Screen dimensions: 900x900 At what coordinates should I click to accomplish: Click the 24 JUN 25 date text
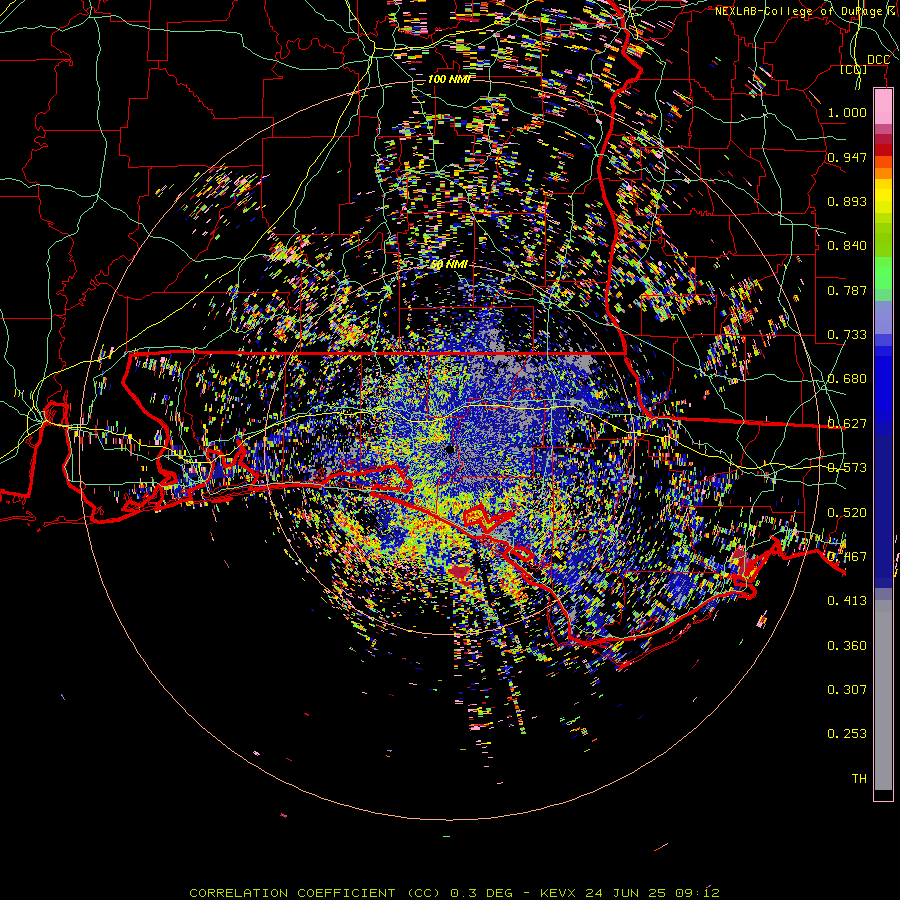pyautogui.click(x=626, y=893)
